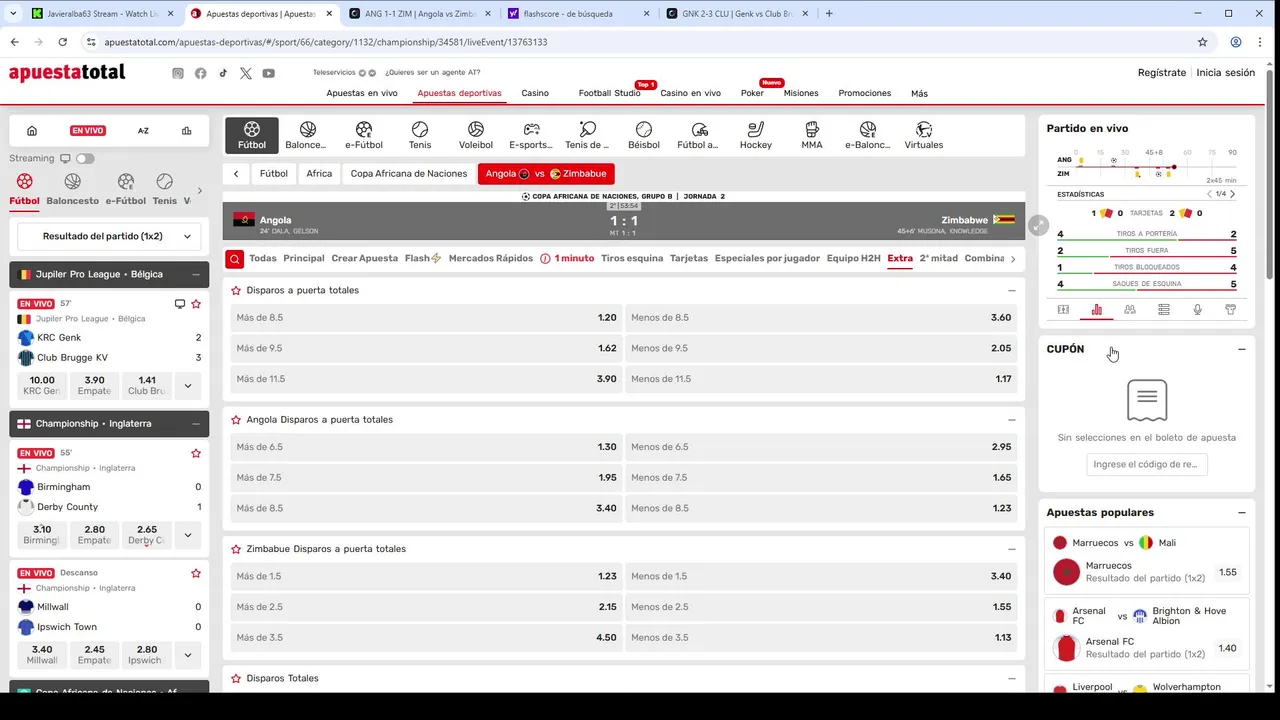Open the home icon in left sidebar
The width and height of the screenshot is (1280, 720).
click(x=32, y=131)
